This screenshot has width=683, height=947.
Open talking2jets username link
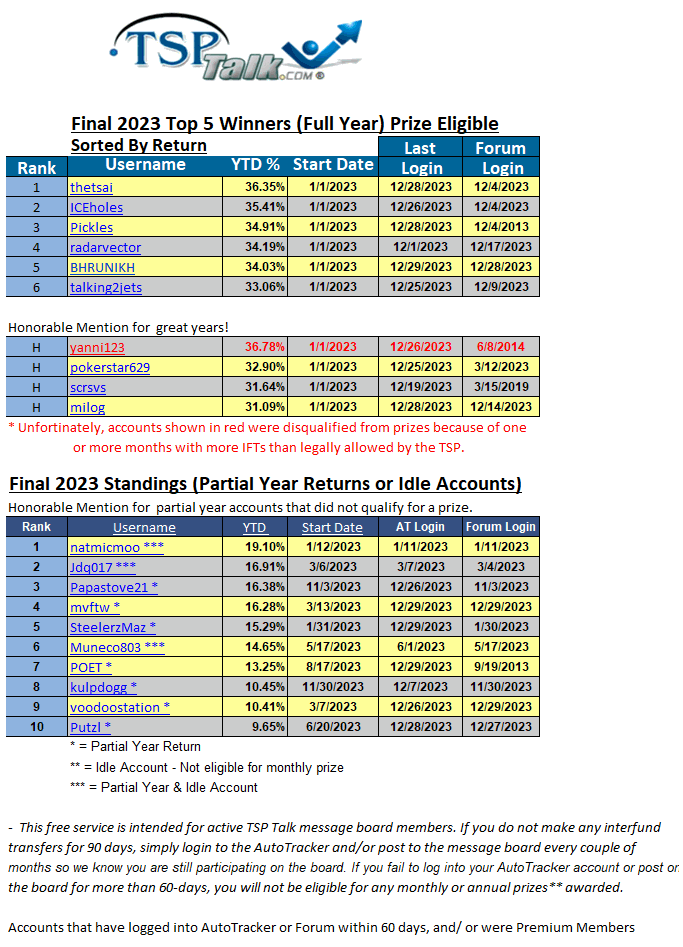point(105,287)
